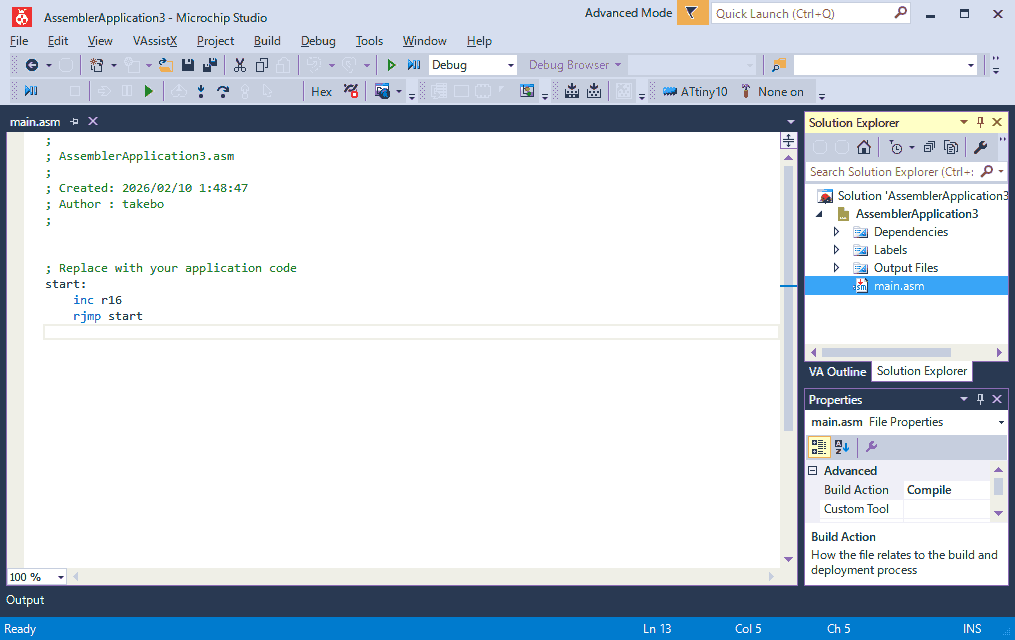
Task: Click Start Debugging and Break icon beside Debug combo
Action: coord(414,65)
